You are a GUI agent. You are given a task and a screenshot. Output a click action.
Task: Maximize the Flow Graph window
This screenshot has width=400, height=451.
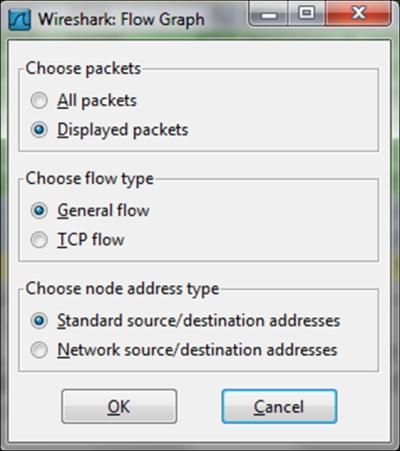(306, 14)
